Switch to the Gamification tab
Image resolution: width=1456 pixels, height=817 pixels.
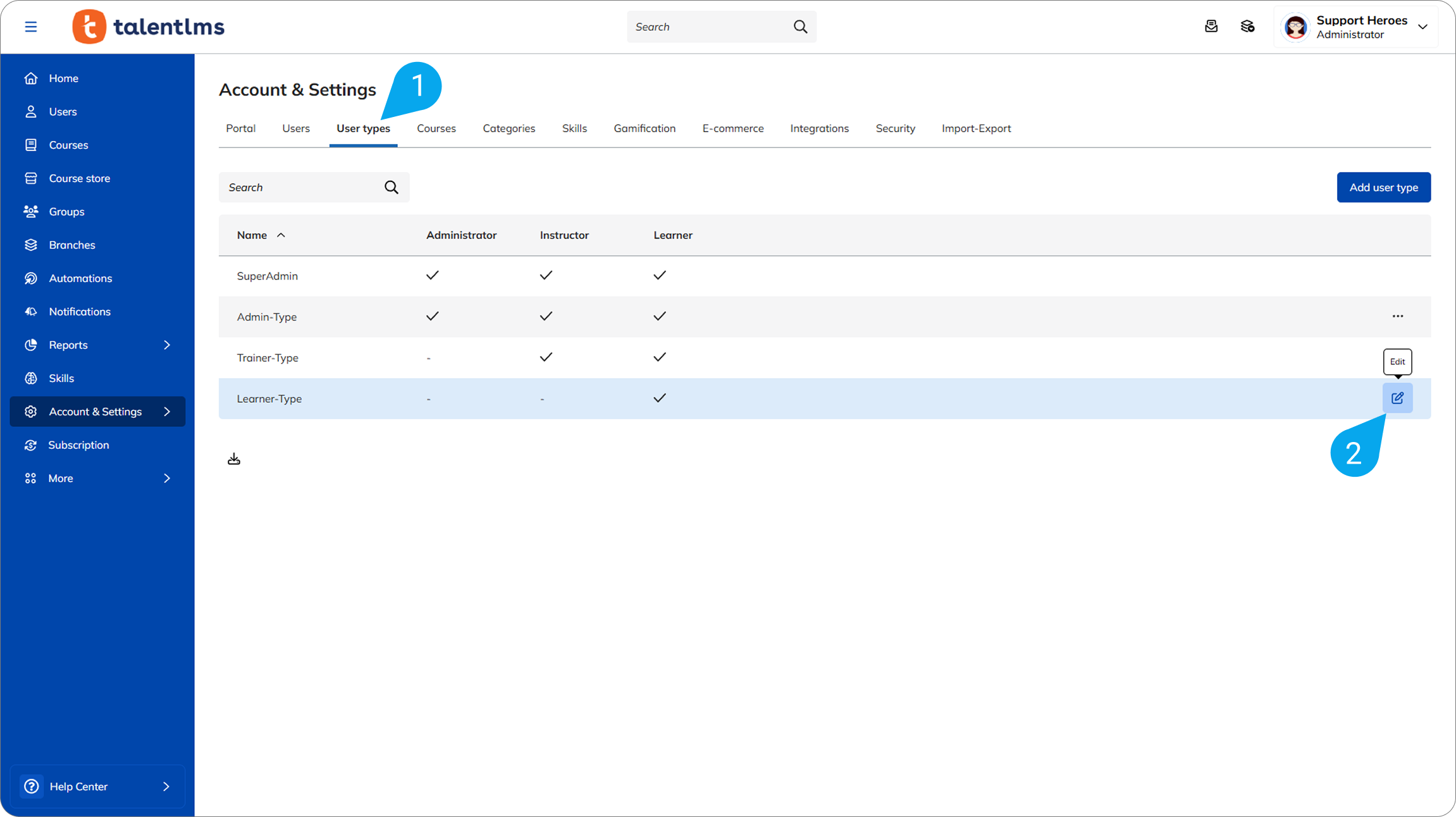coord(644,128)
